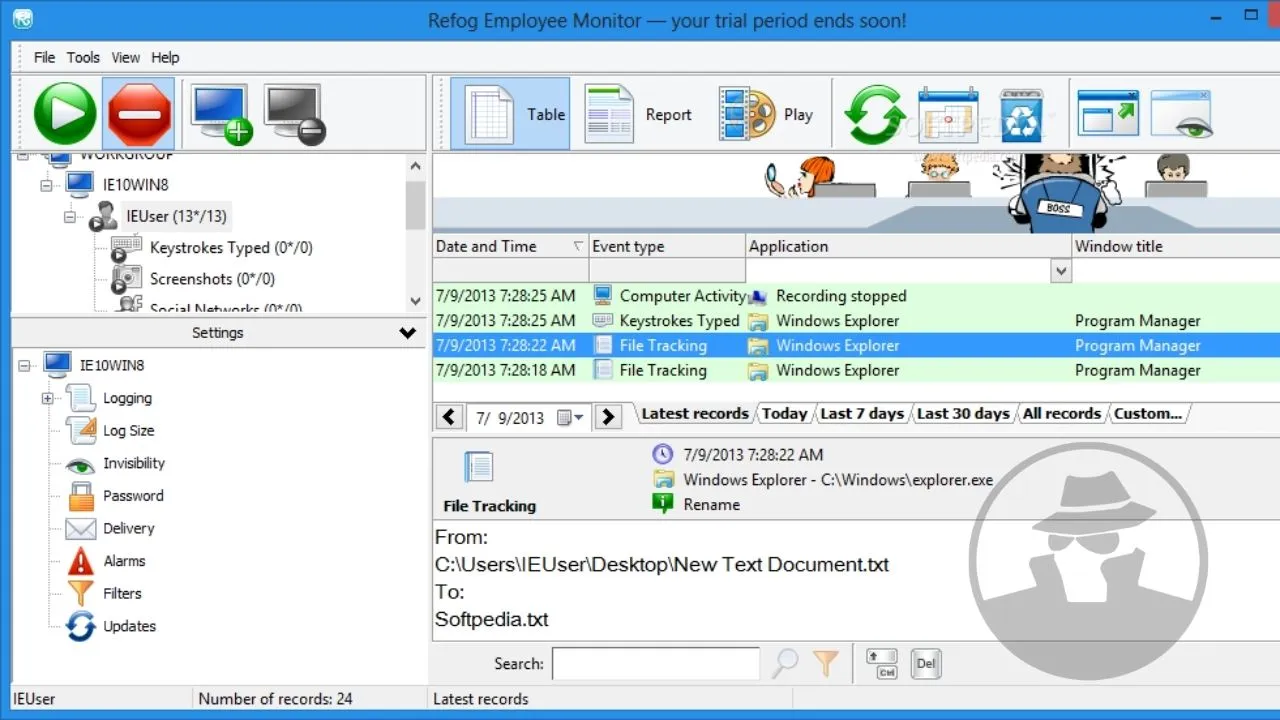Click the funnel filter icon beside search
Viewport: 1280px width, 720px height.
(825, 663)
